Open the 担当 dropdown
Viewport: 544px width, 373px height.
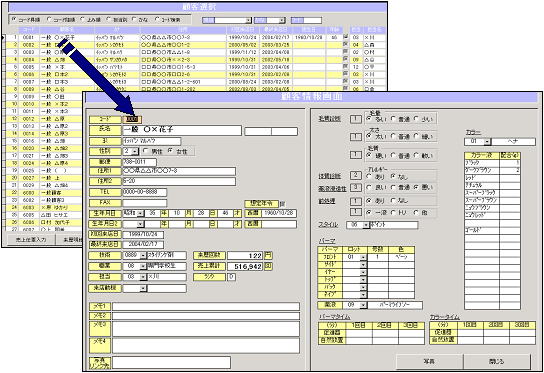(143, 277)
